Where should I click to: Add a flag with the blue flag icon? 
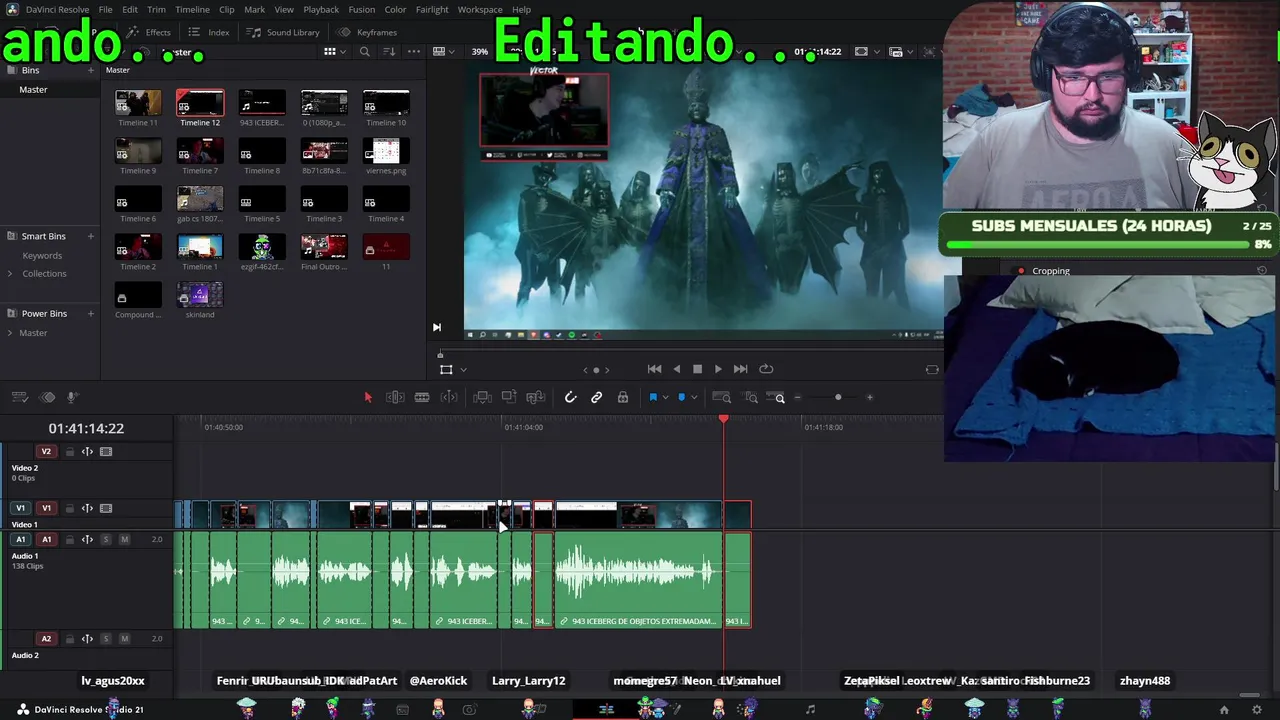coord(653,397)
